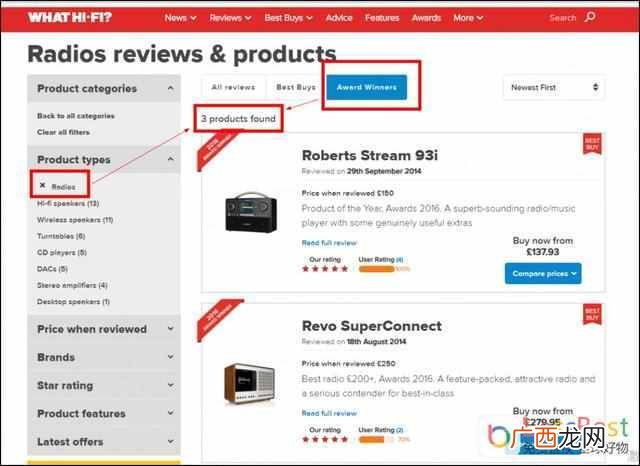Screen dimensions: 640x466
Task: Switch to All reviews tab
Action: pyautogui.click(x=233, y=87)
